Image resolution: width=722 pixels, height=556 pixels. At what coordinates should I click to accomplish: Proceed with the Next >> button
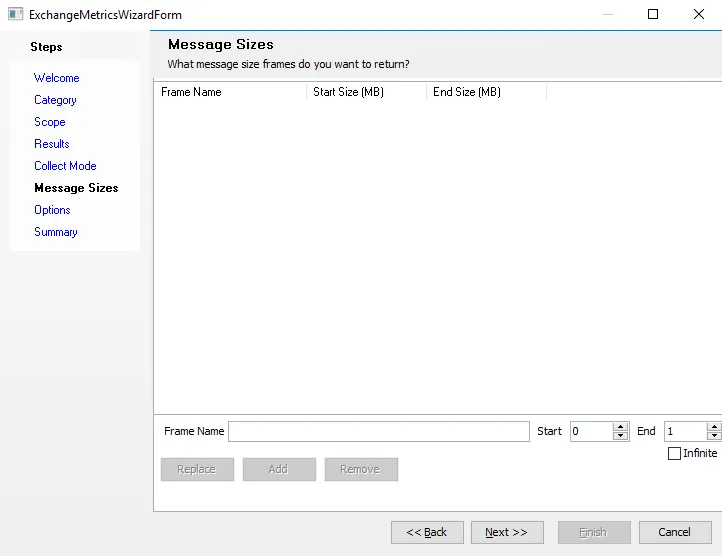pos(507,533)
